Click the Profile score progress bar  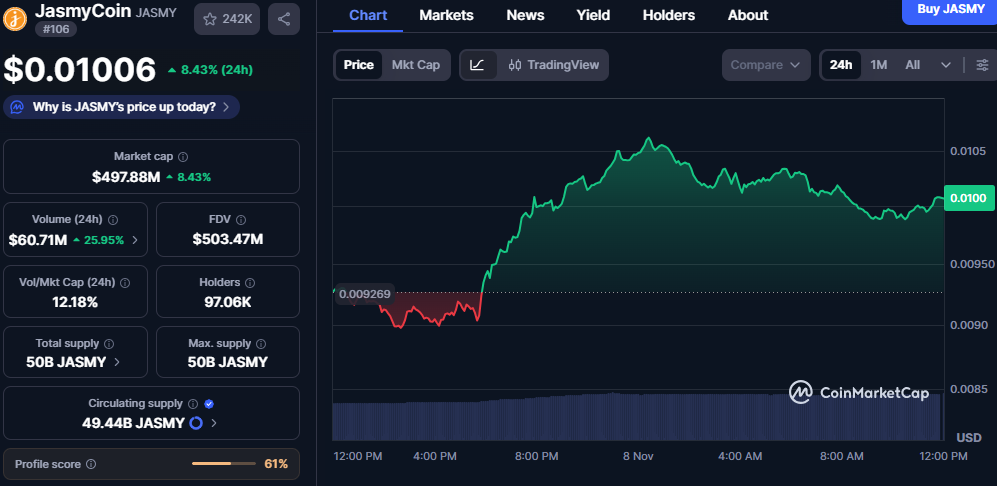tap(223, 464)
